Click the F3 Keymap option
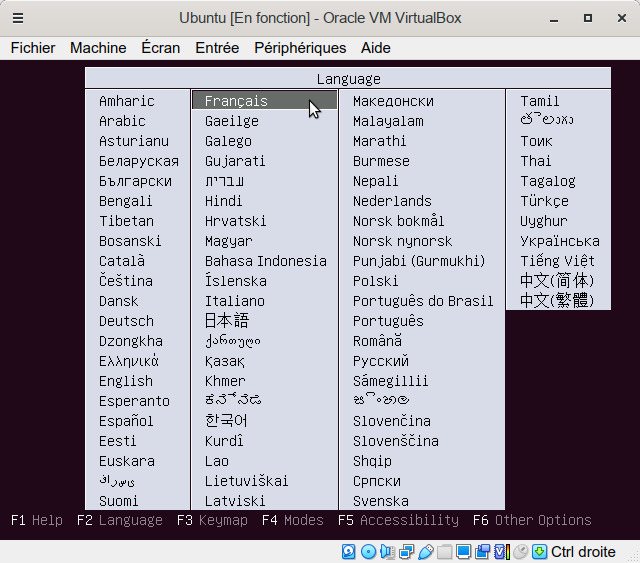This screenshot has height=563, width=640. [211, 520]
